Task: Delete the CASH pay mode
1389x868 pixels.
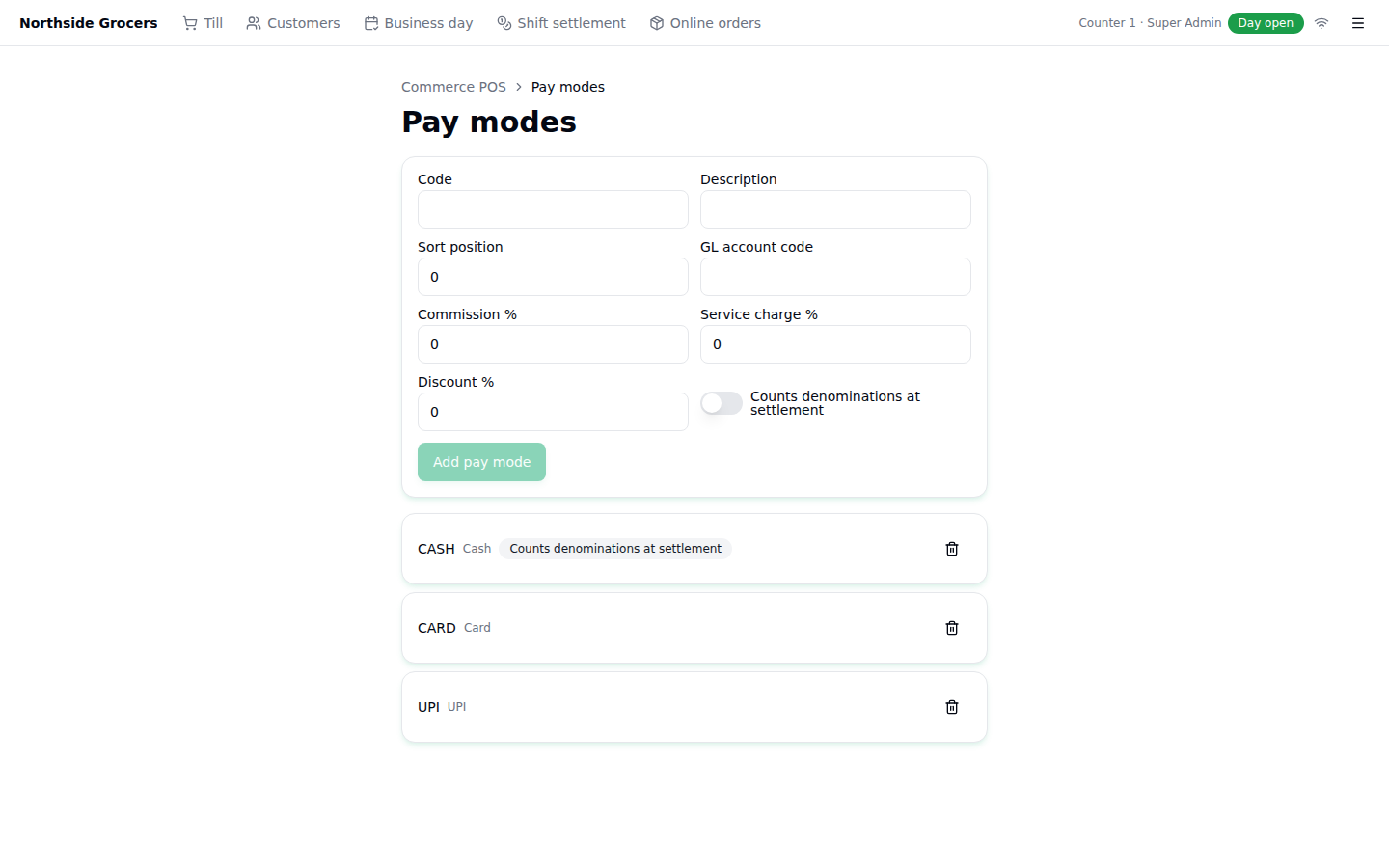Action: pyautogui.click(x=952, y=549)
